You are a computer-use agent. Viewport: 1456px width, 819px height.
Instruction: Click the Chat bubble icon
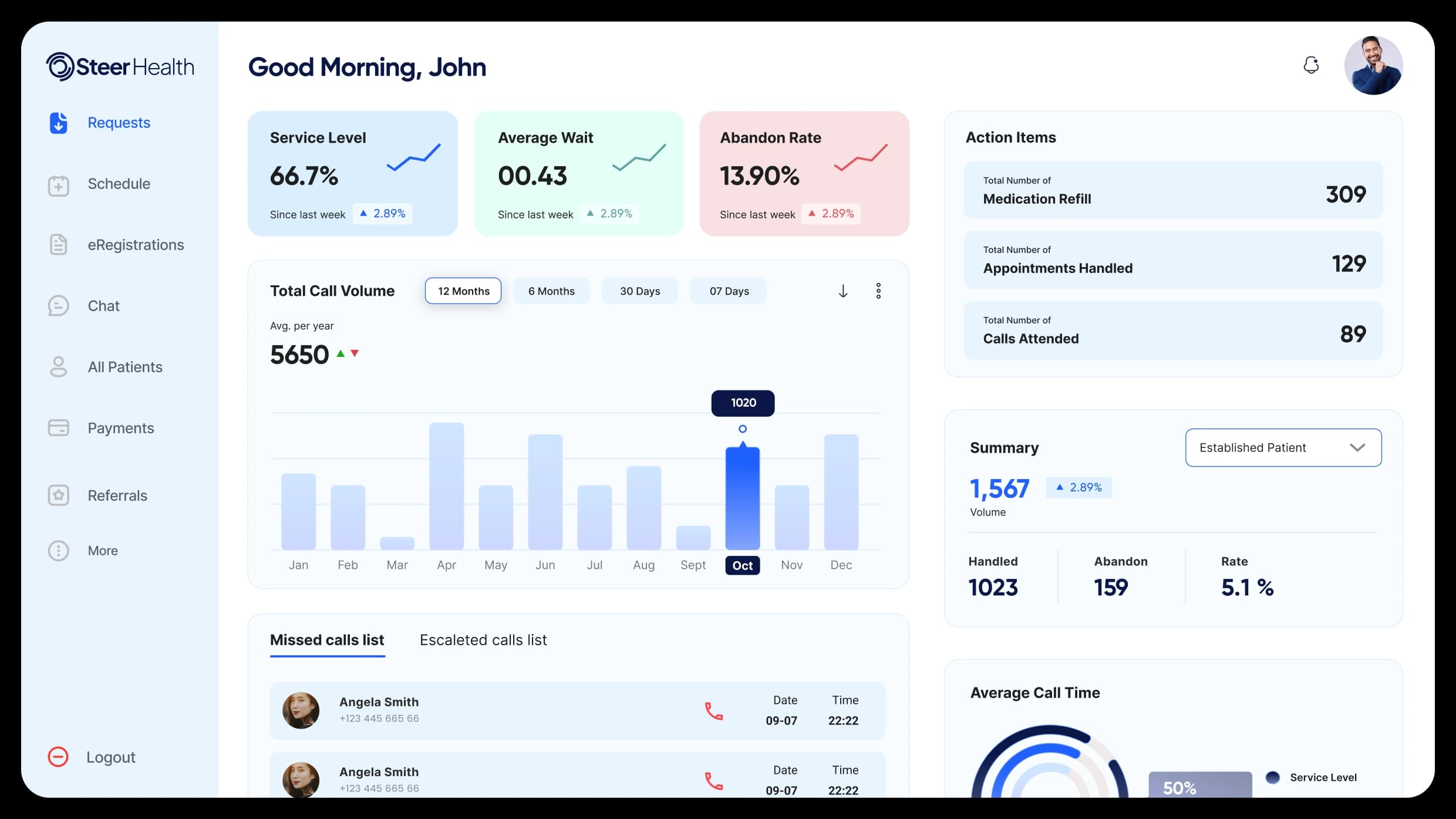(x=58, y=306)
